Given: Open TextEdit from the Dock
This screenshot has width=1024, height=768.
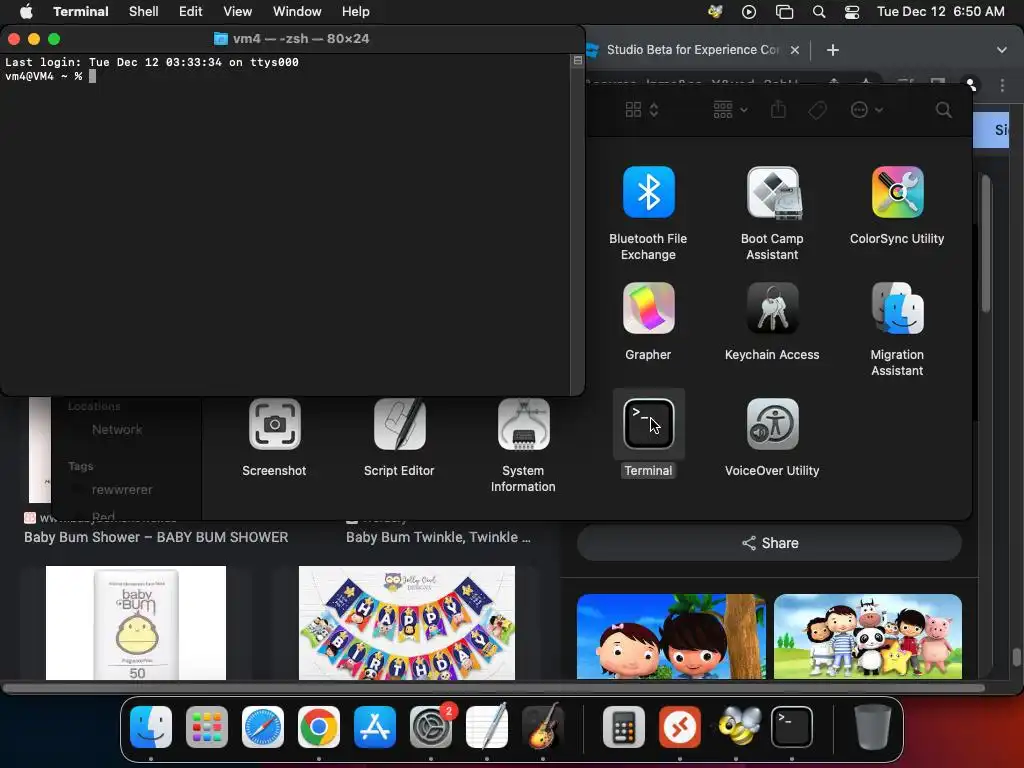Looking at the screenshot, I should (487, 727).
